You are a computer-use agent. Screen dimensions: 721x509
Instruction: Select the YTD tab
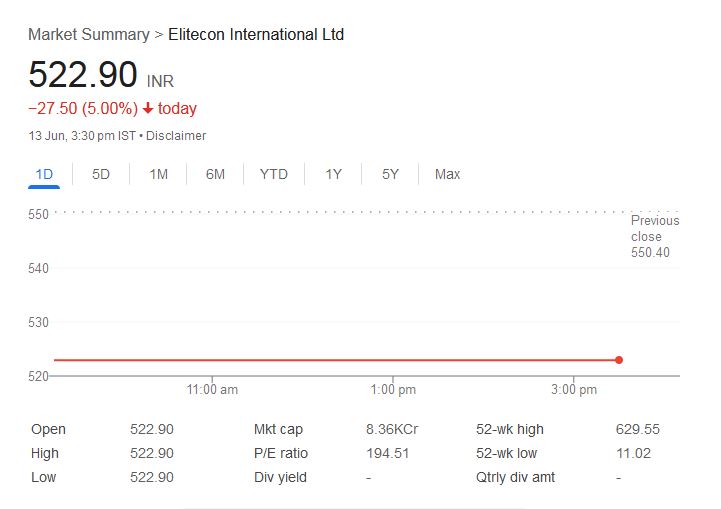coord(273,174)
